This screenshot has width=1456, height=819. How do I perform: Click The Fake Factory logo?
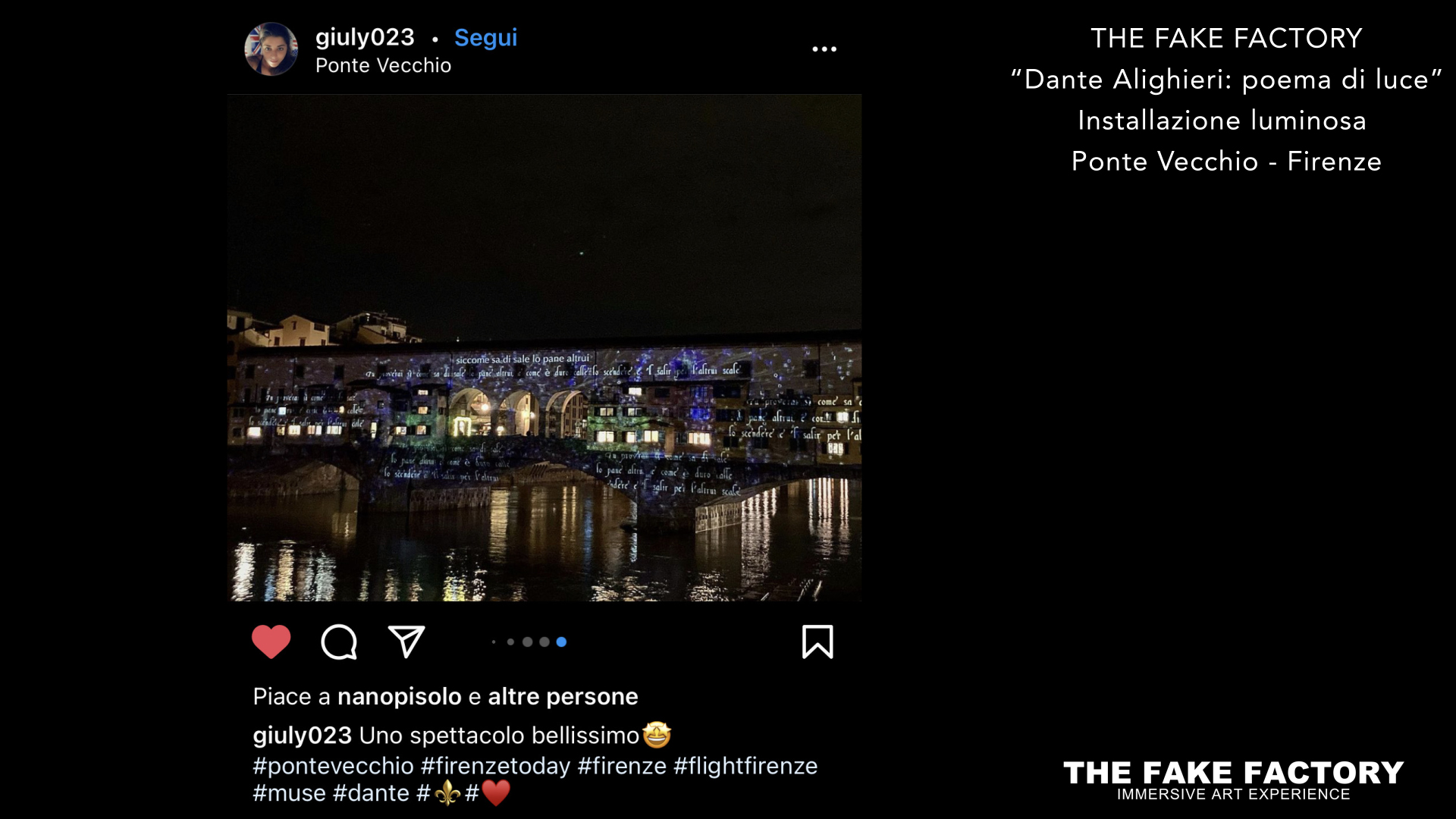(x=1233, y=780)
